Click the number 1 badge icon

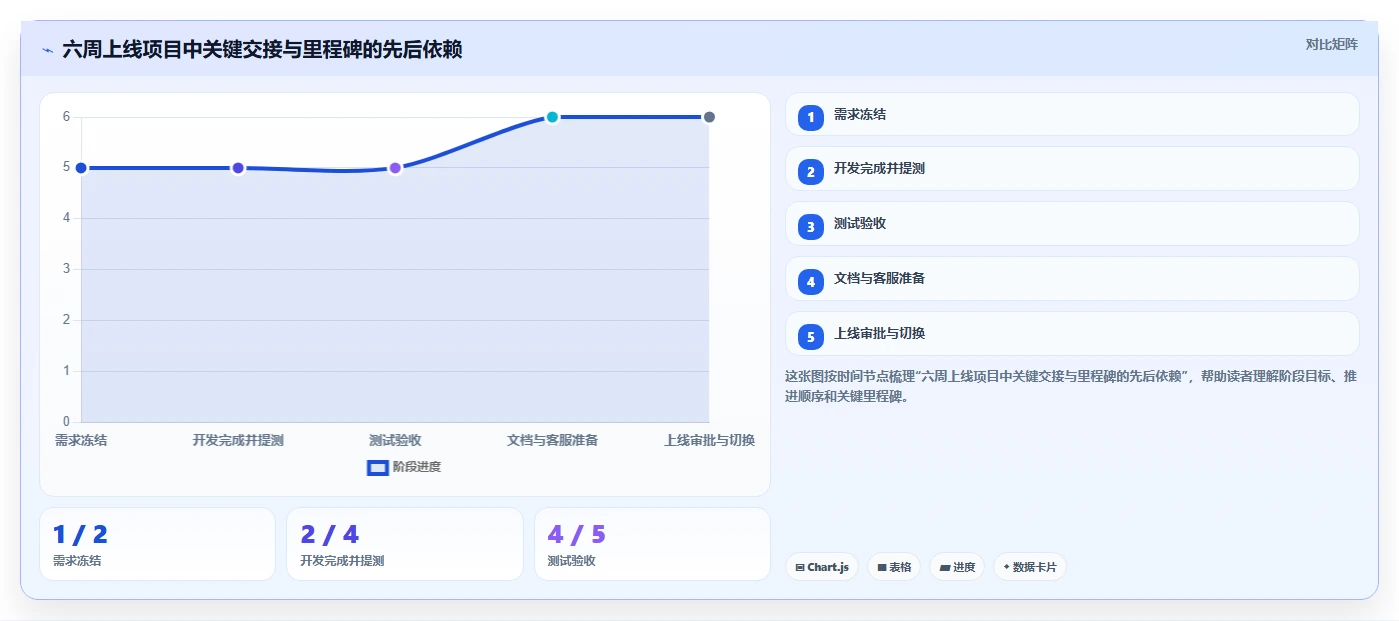811,118
